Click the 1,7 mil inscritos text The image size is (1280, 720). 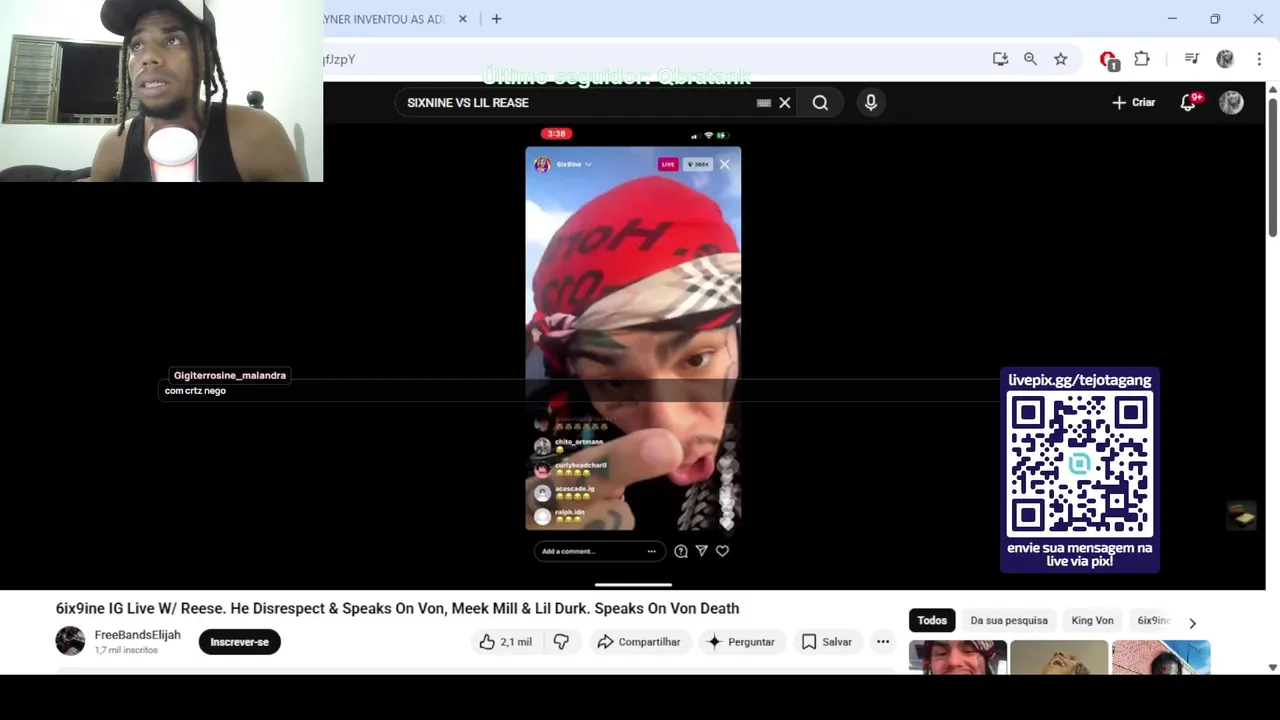pos(126,650)
